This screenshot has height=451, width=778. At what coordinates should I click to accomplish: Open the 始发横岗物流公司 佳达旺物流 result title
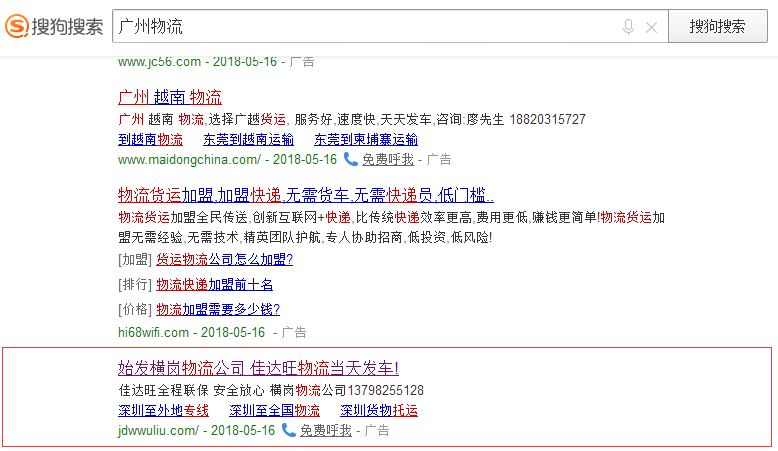[x=258, y=368]
